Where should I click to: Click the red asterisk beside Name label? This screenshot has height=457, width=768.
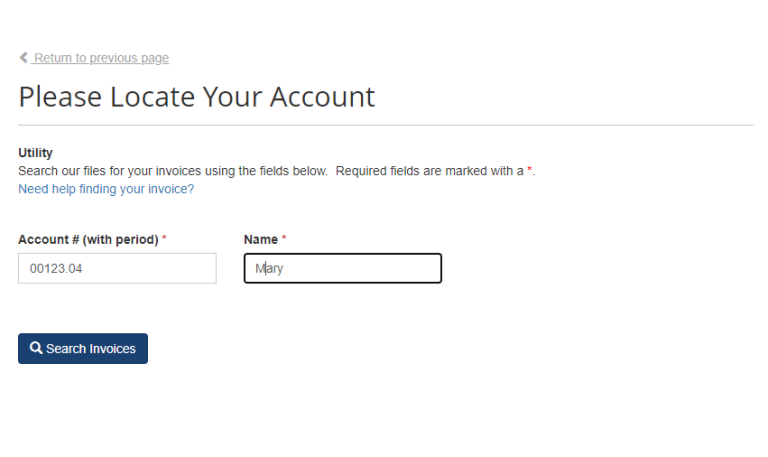[283, 240]
